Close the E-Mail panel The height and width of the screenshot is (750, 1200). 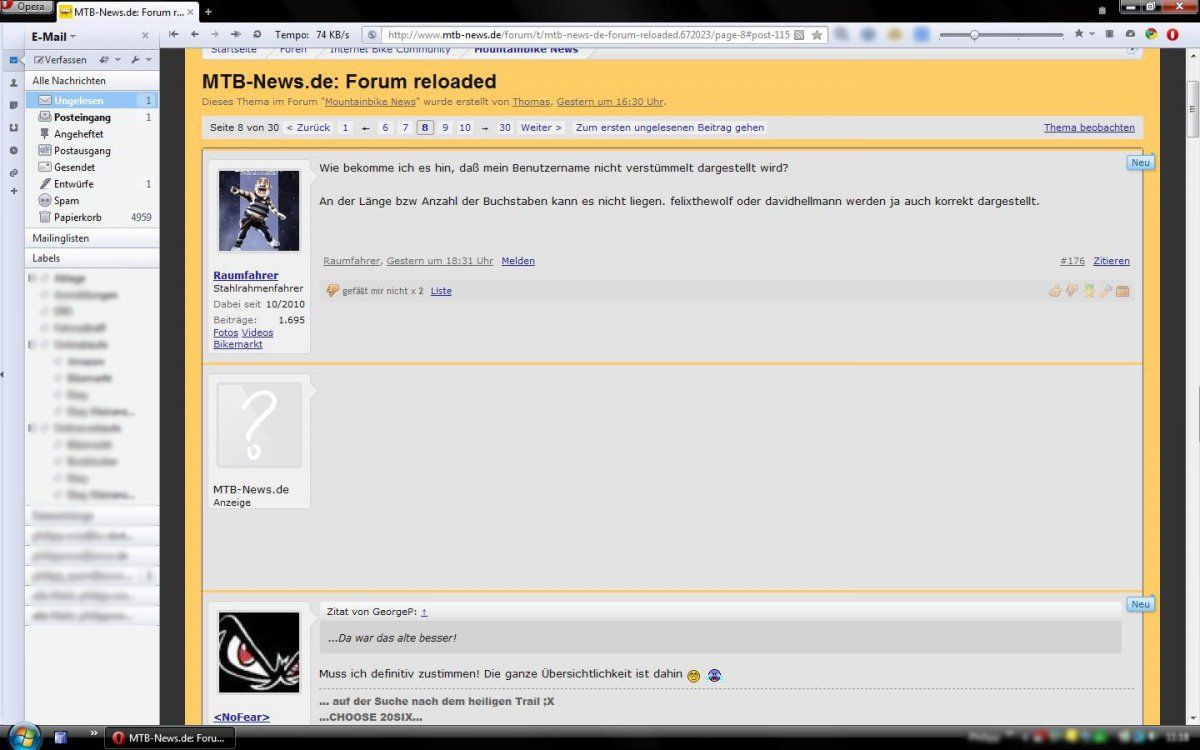point(145,36)
